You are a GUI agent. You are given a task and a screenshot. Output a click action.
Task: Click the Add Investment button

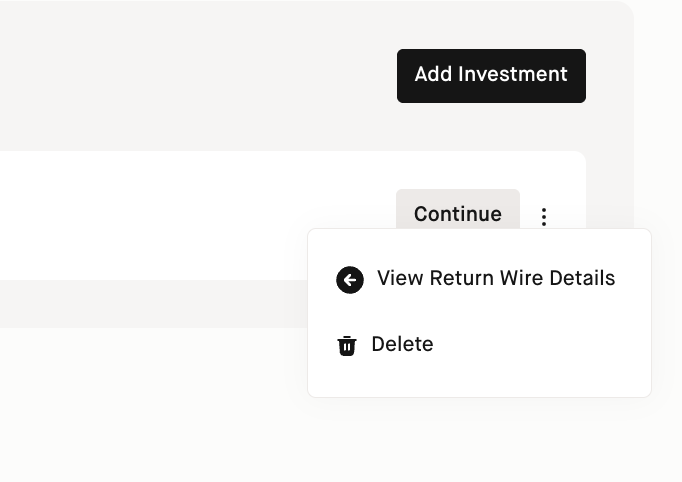pyautogui.click(x=491, y=75)
